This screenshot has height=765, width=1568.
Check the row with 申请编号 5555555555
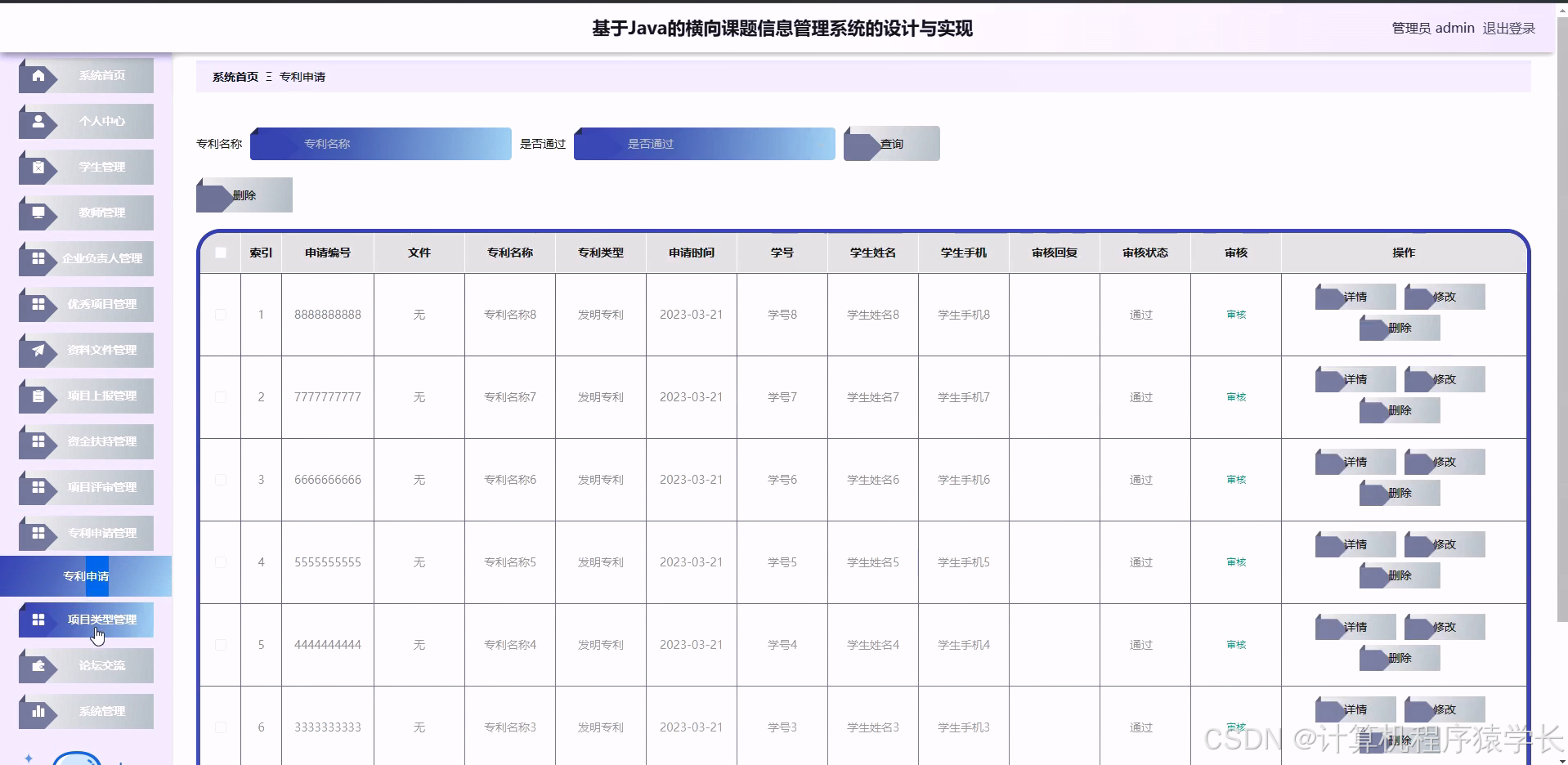click(x=221, y=562)
